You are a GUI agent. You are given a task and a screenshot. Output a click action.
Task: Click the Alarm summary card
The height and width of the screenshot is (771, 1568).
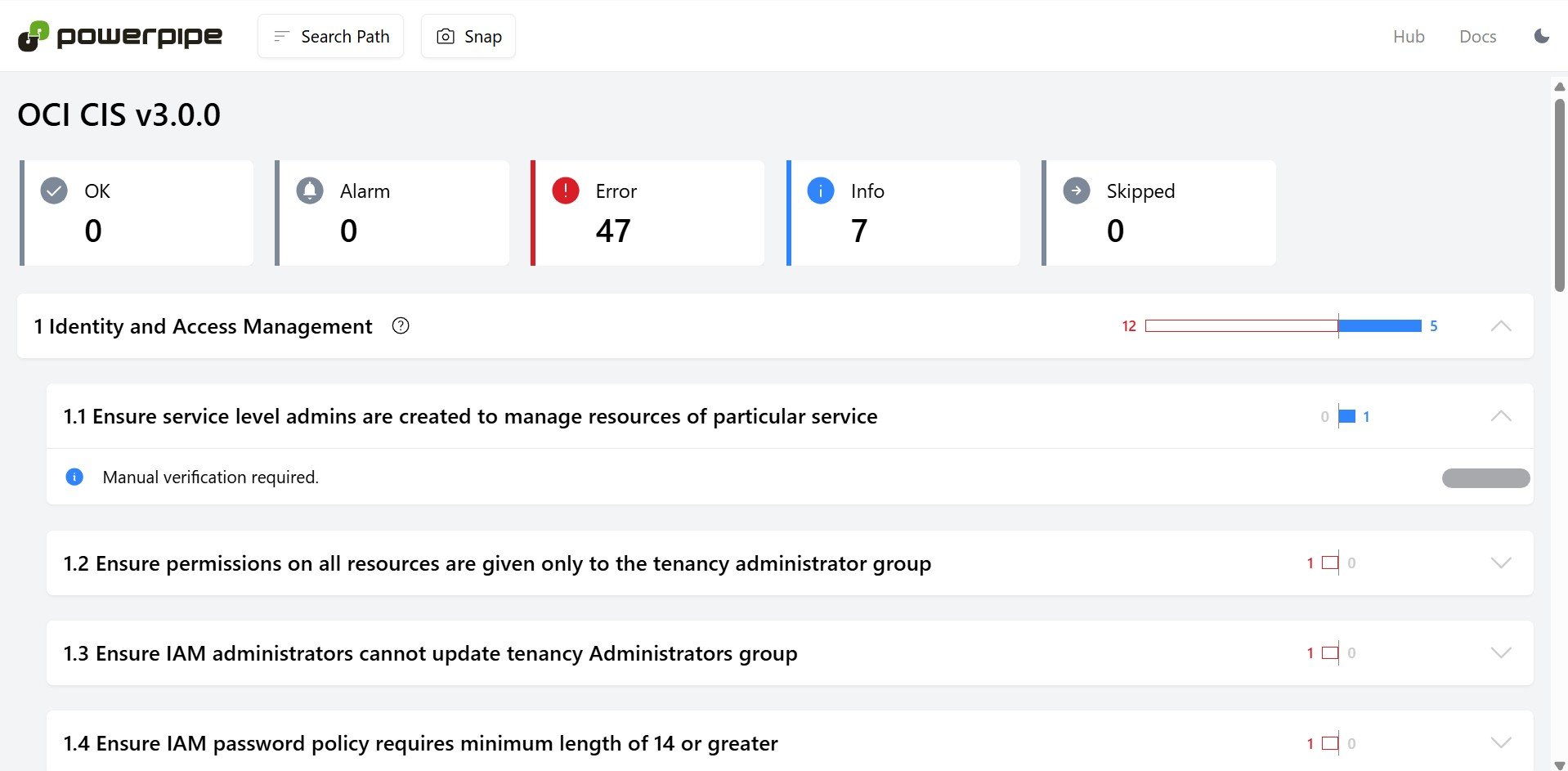(392, 213)
